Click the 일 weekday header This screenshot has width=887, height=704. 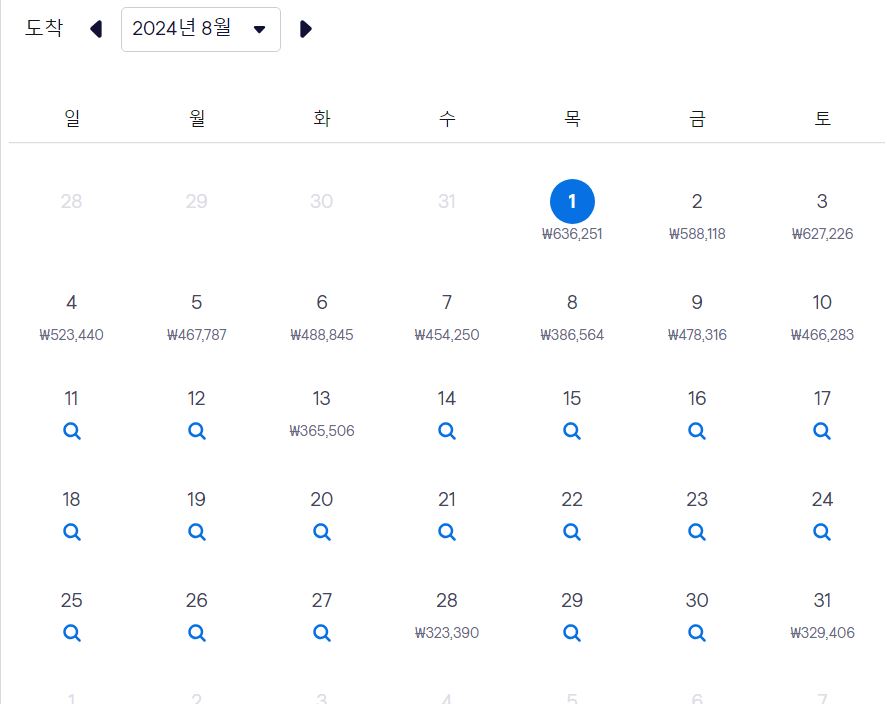tap(72, 118)
